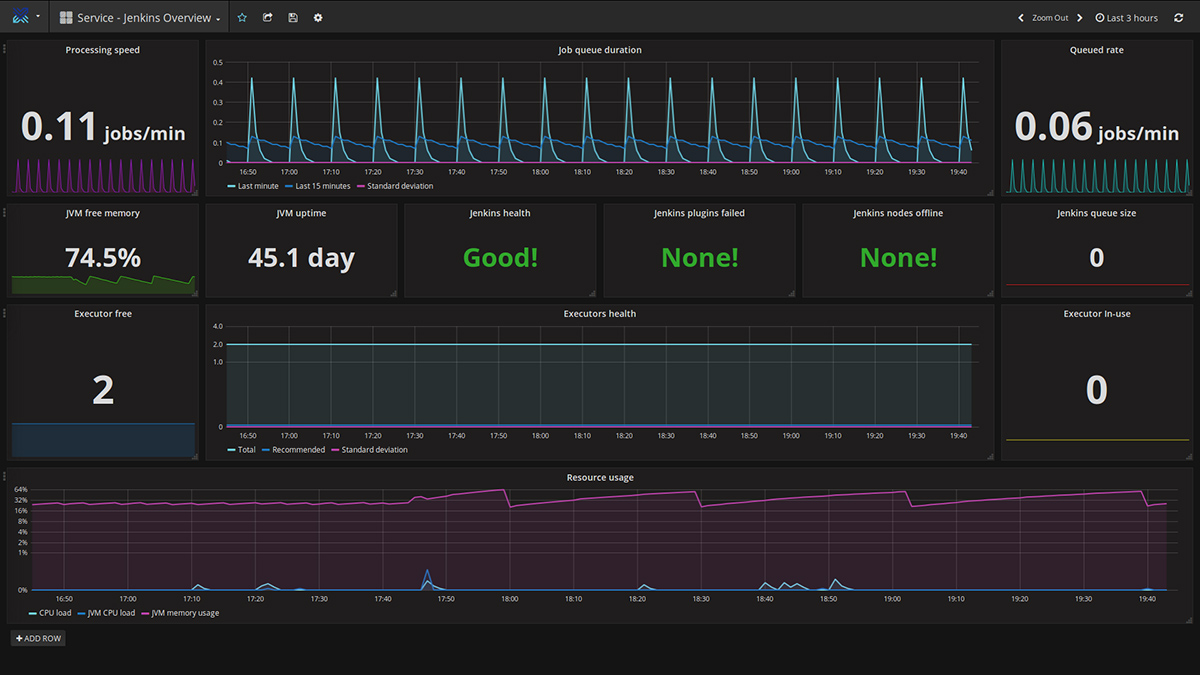Open the Executor In-use panel title menu
Image resolution: width=1200 pixels, height=675 pixels.
pos(1097,314)
